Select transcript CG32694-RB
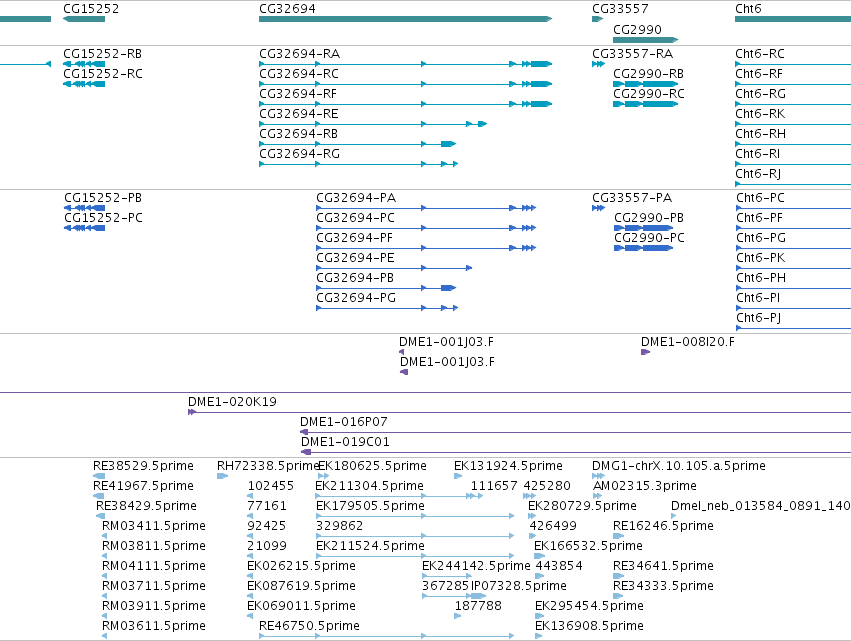This screenshot has width=851, height=641. (299, 134)
